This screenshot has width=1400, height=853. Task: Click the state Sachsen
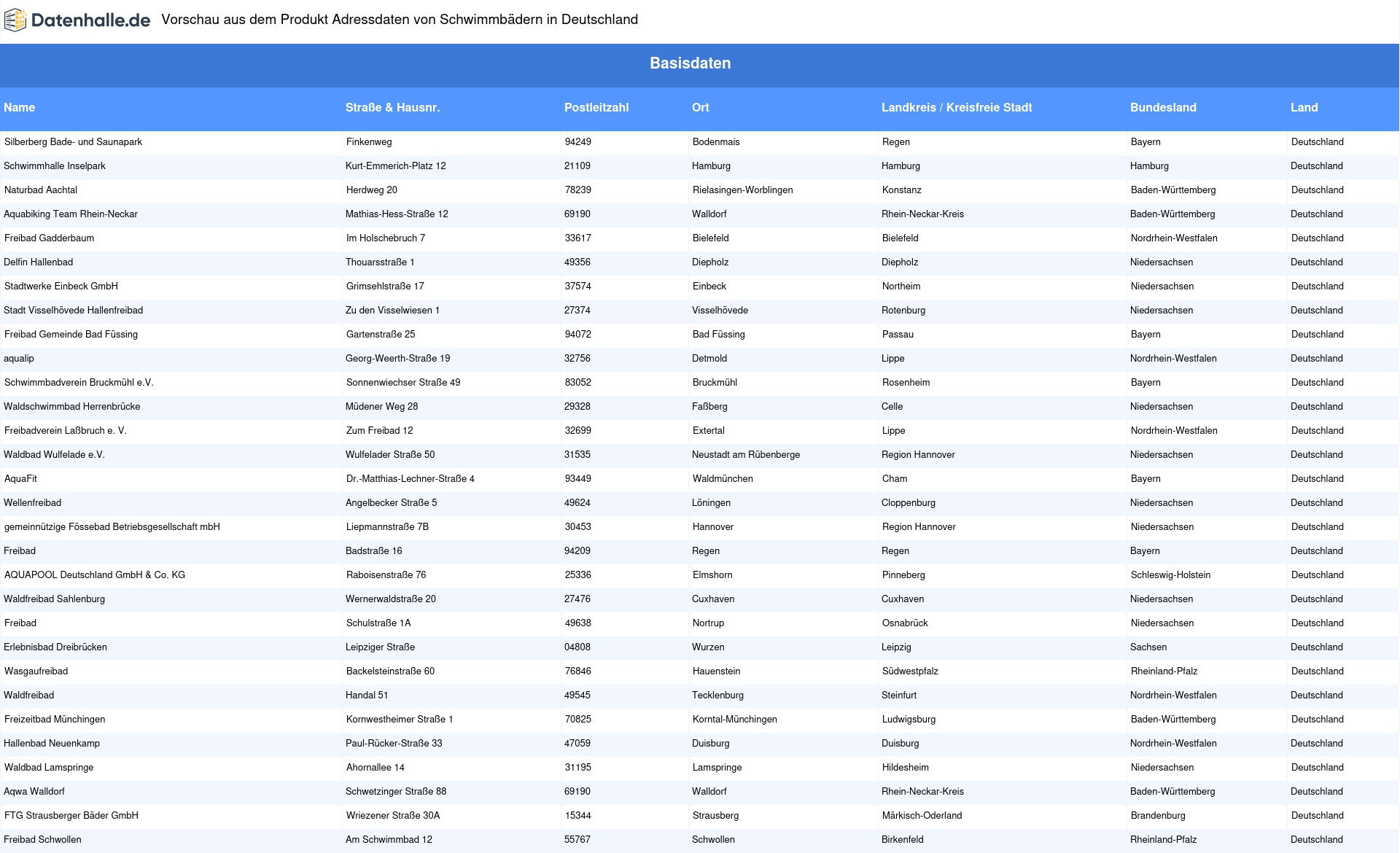(x=1148, y=647)
